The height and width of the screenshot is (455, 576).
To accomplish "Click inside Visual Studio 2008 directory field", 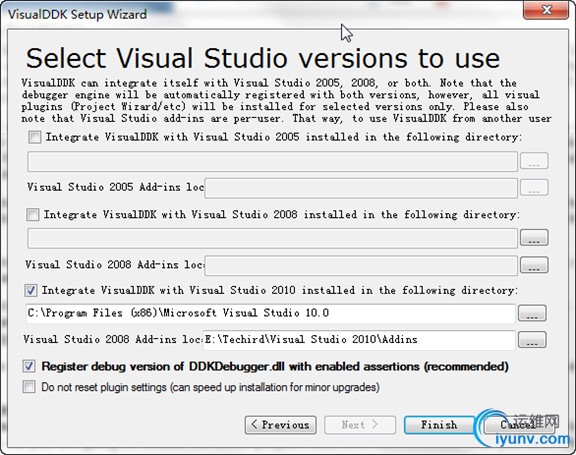I will click(273, 238).
